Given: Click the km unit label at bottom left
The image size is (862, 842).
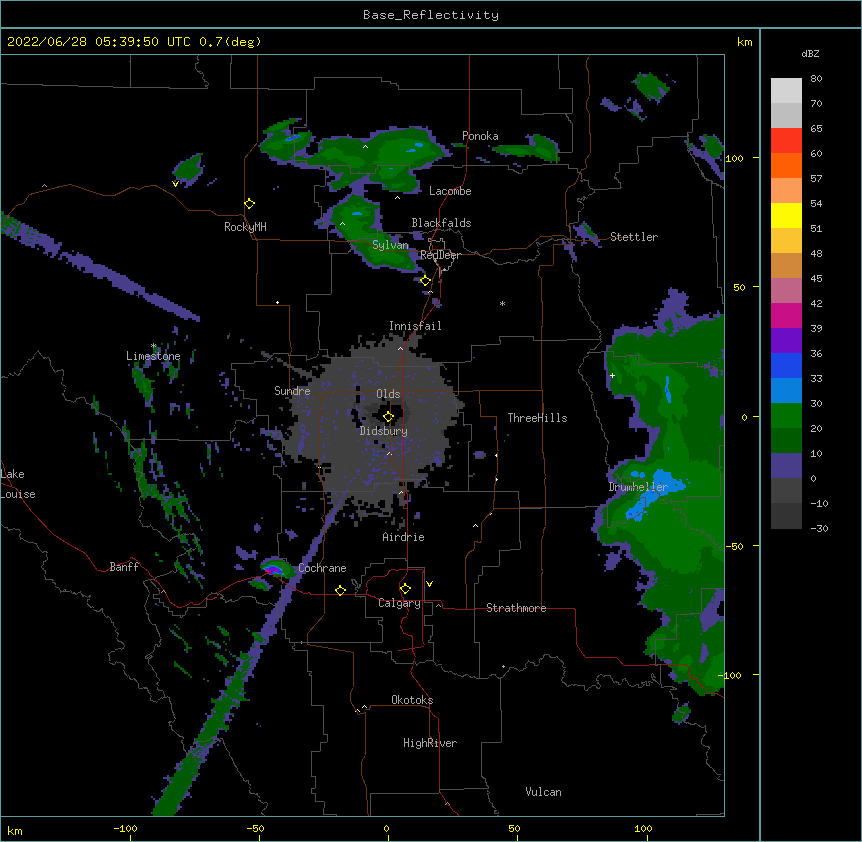Looking at the screenshot, I should [15, 831].
